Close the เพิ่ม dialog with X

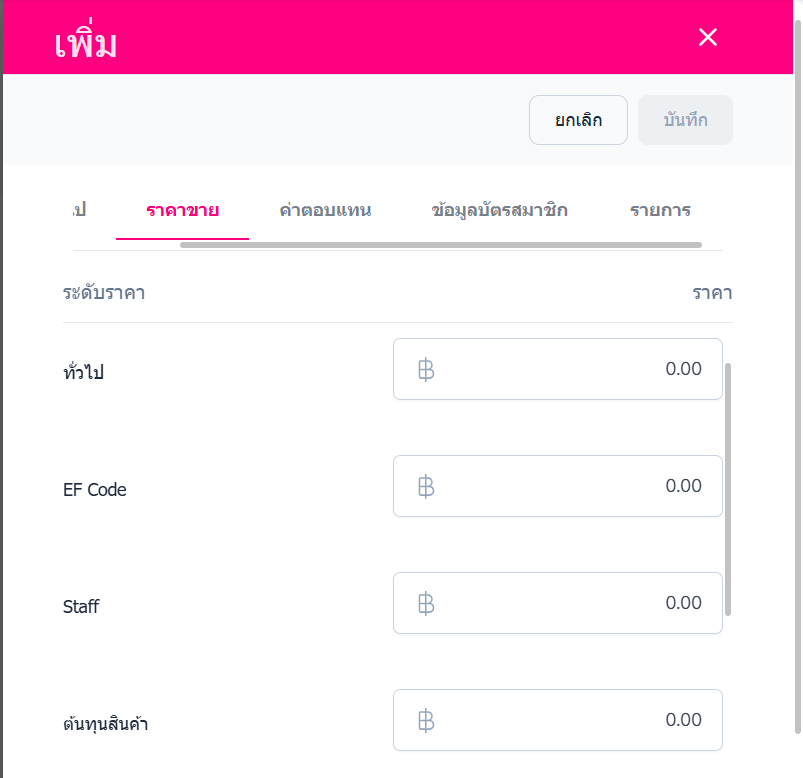(708, 38)
